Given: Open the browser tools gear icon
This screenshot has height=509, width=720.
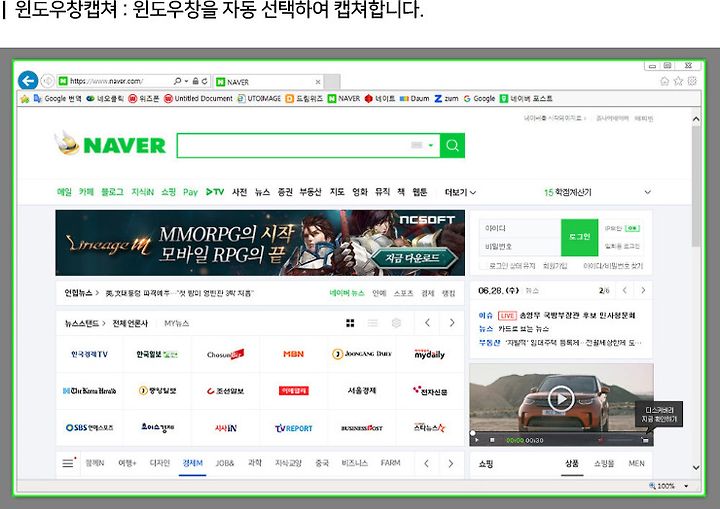Looking at the screenshot, I should coord(692,81).
